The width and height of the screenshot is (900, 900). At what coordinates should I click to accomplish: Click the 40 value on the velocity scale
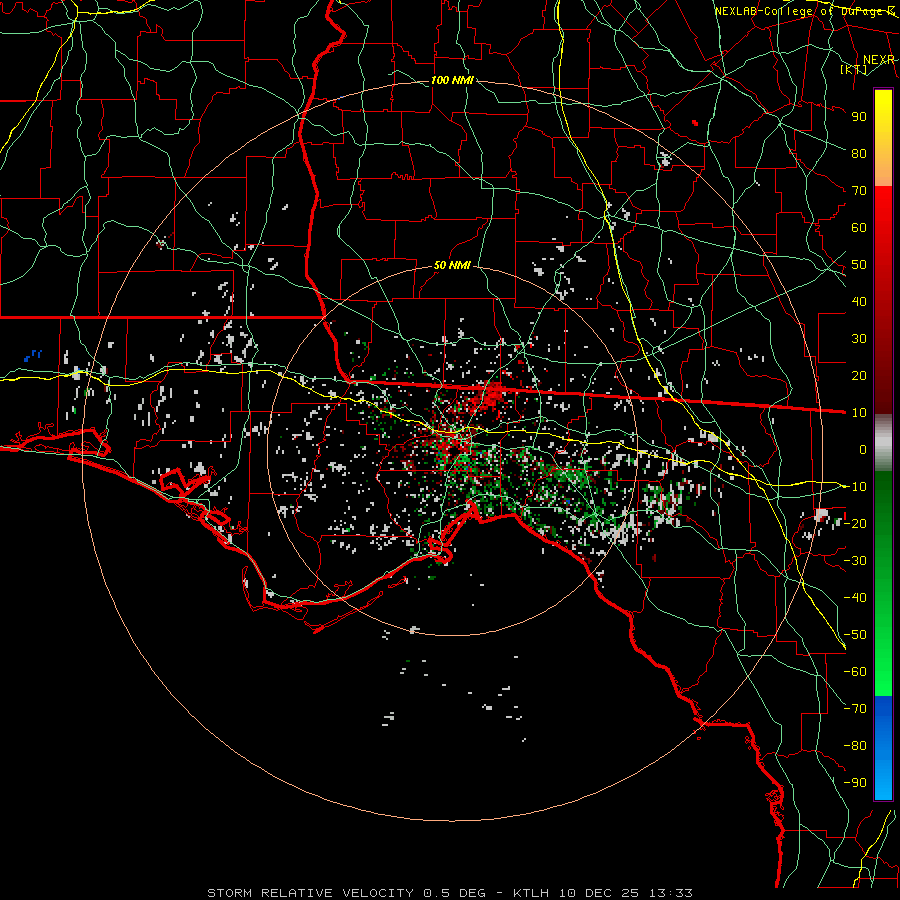coord(859,301)
